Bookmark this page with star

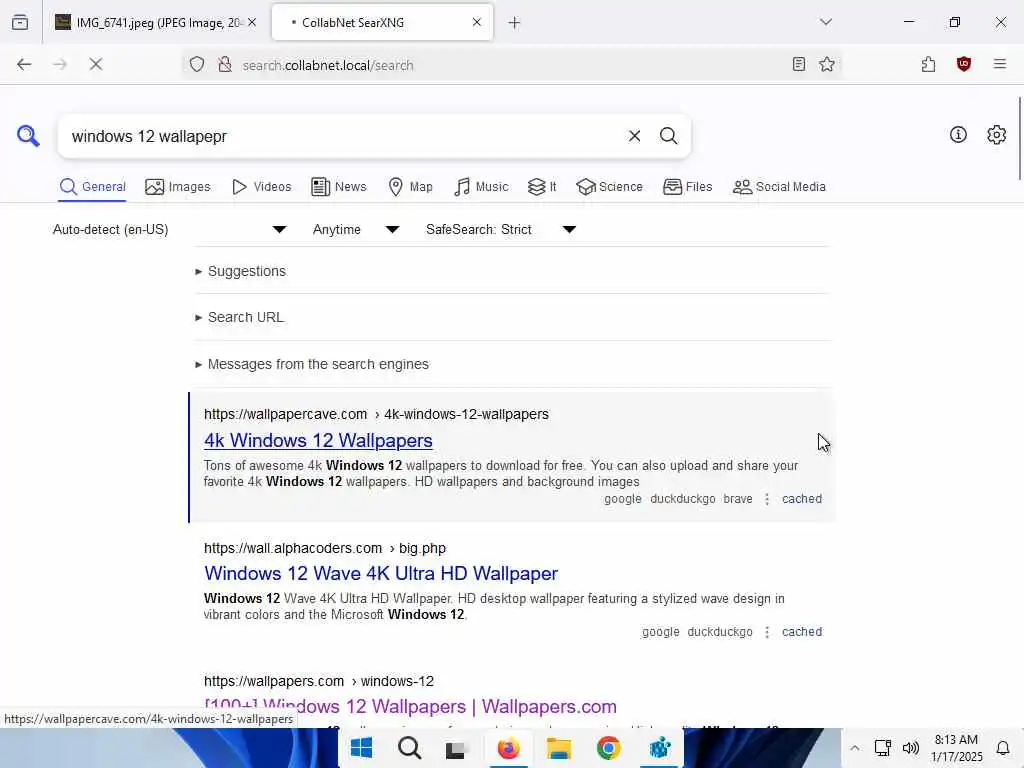click(x=827, y=64)
